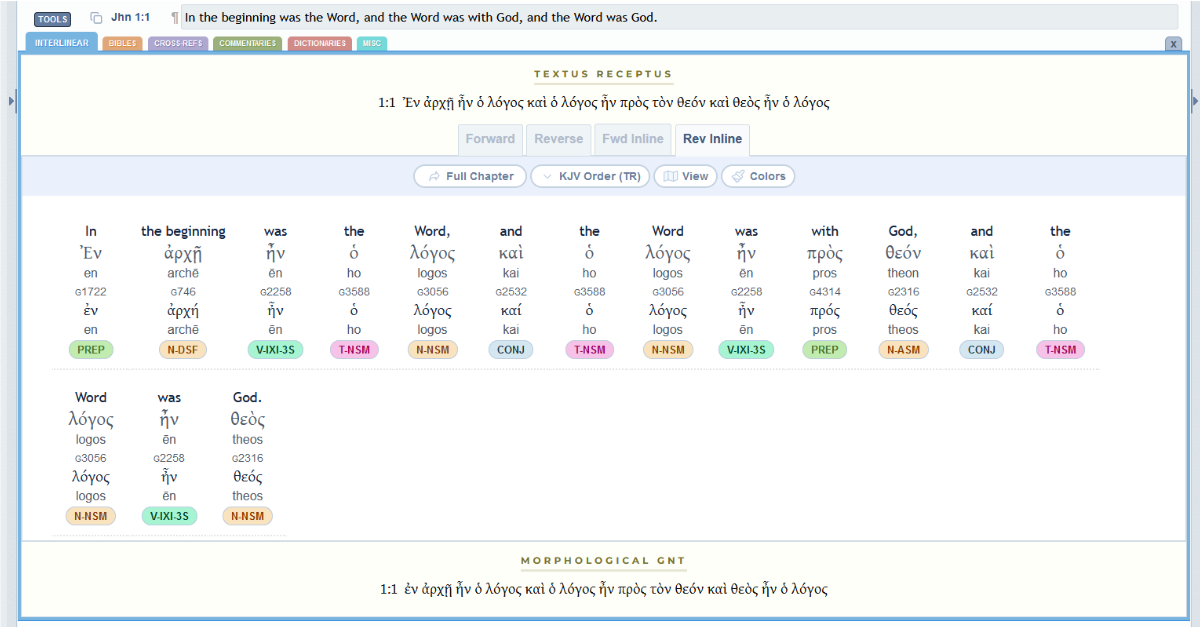Screen dimensions: 1200x627
Task: Click the chevron on KJV Order button
Action: pos(547,176)
